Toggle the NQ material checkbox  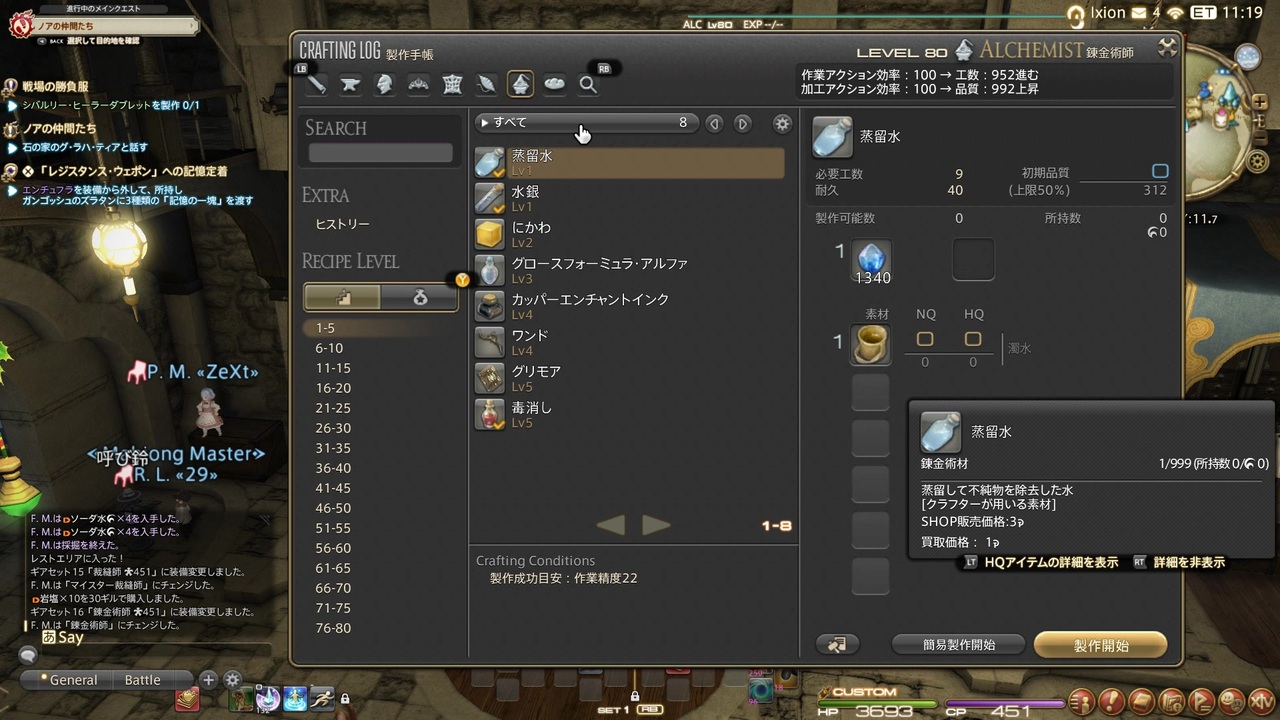(925, 339)
